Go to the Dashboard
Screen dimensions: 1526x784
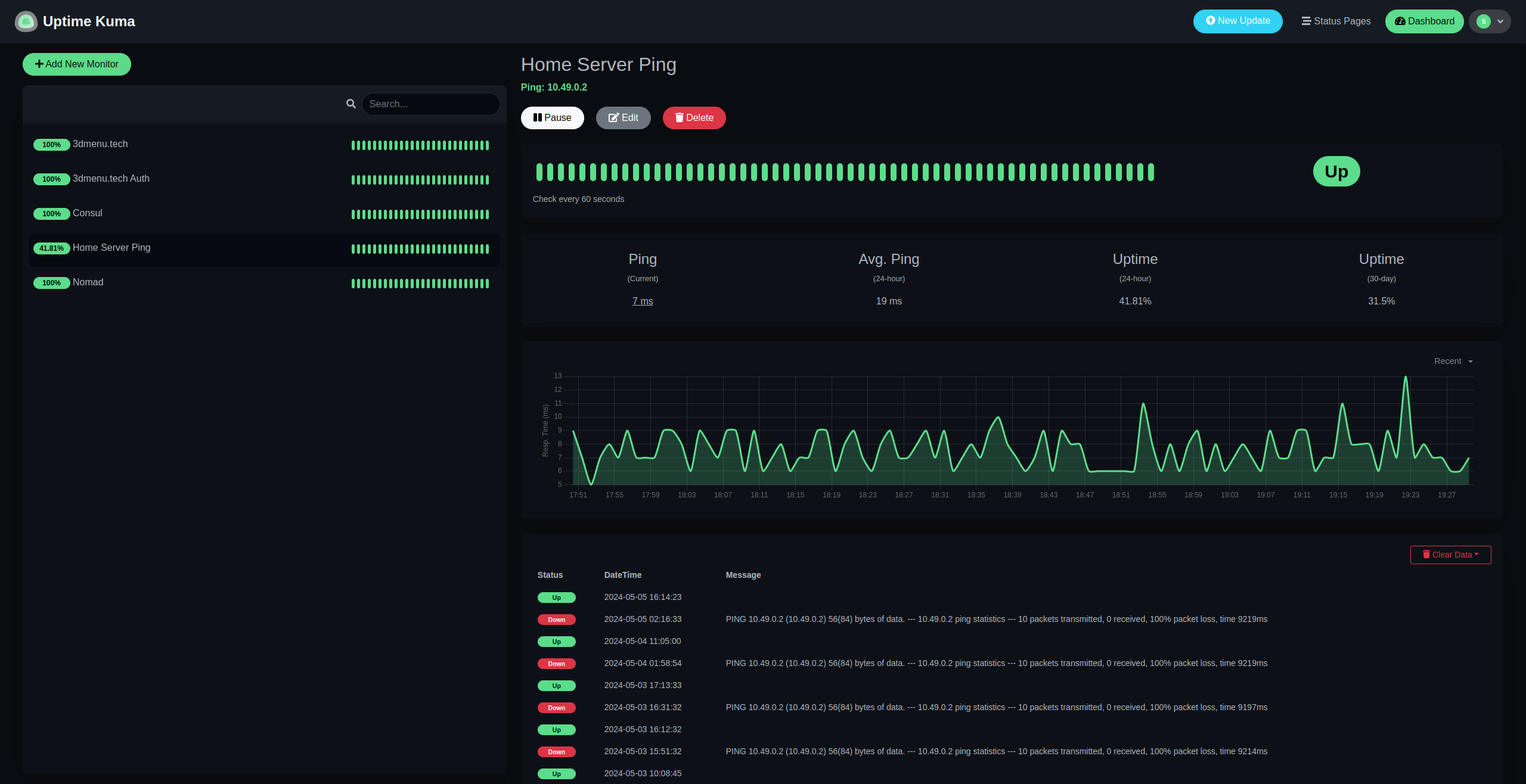click(1424, 21)
